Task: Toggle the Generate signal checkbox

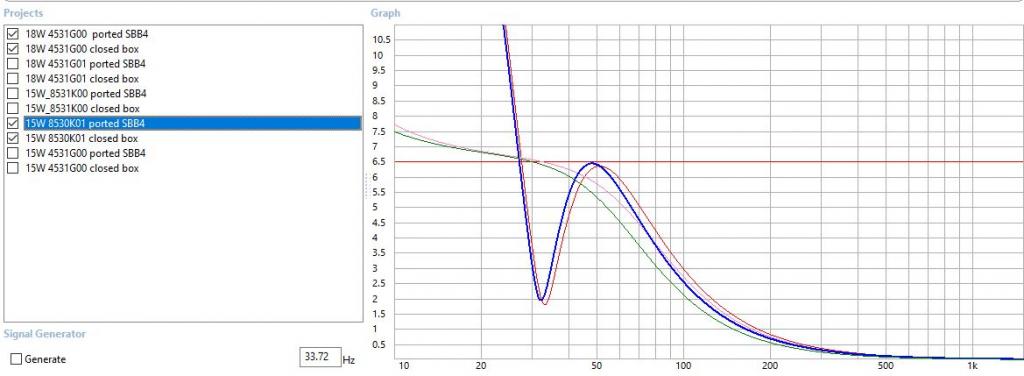Action: [x=17, y=359]
